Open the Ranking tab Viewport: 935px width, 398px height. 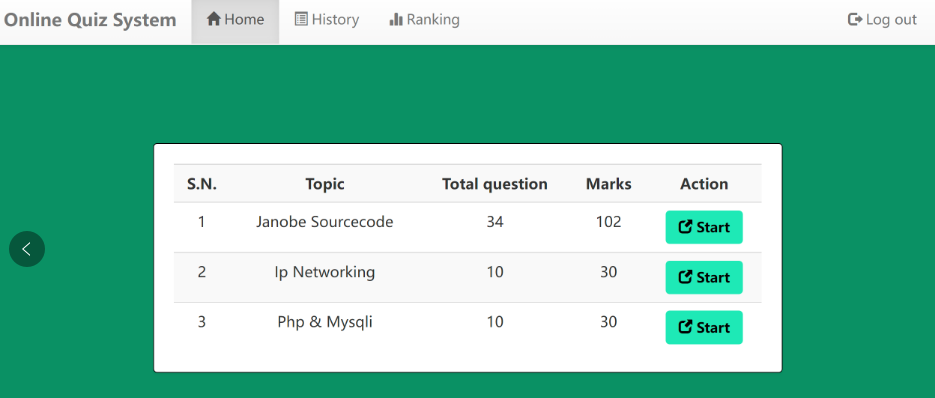click(x=424, y=21)
